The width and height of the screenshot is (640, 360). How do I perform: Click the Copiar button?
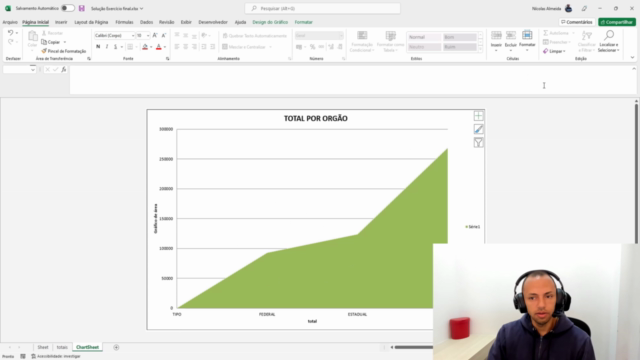pos(51,42)
